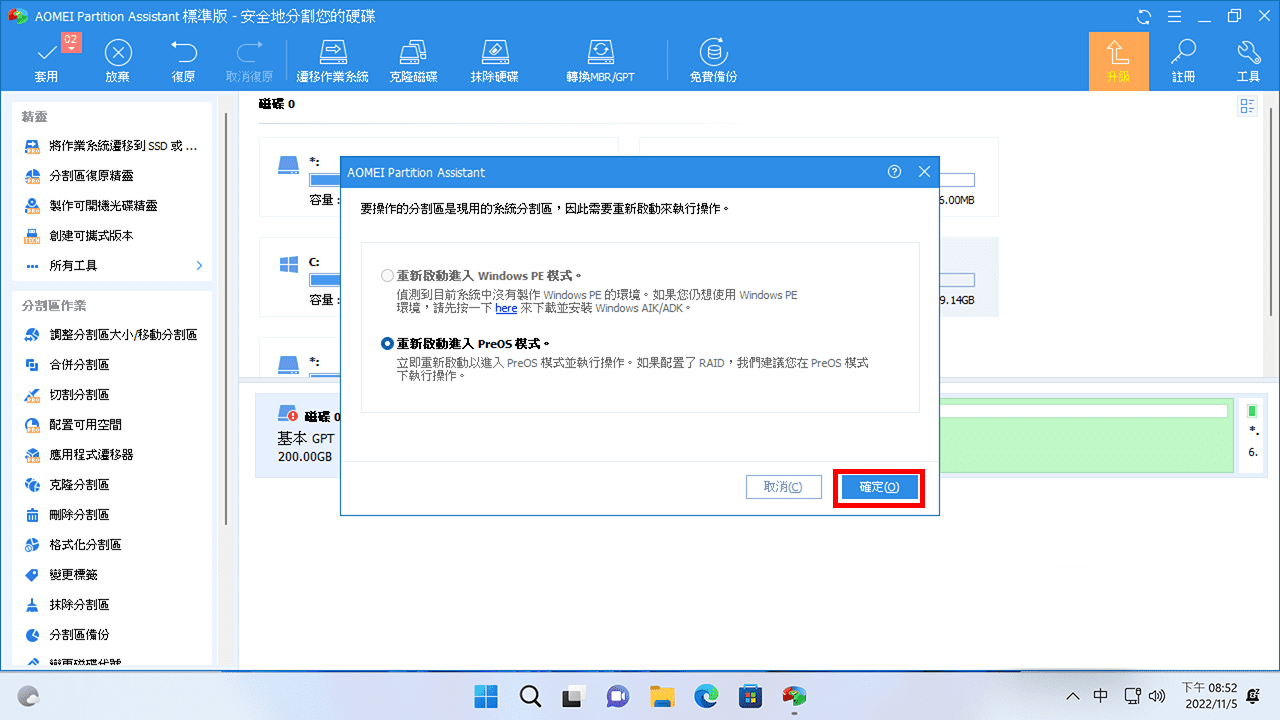Click the here link to download Windows AIK/ADK

click(506, 308)
